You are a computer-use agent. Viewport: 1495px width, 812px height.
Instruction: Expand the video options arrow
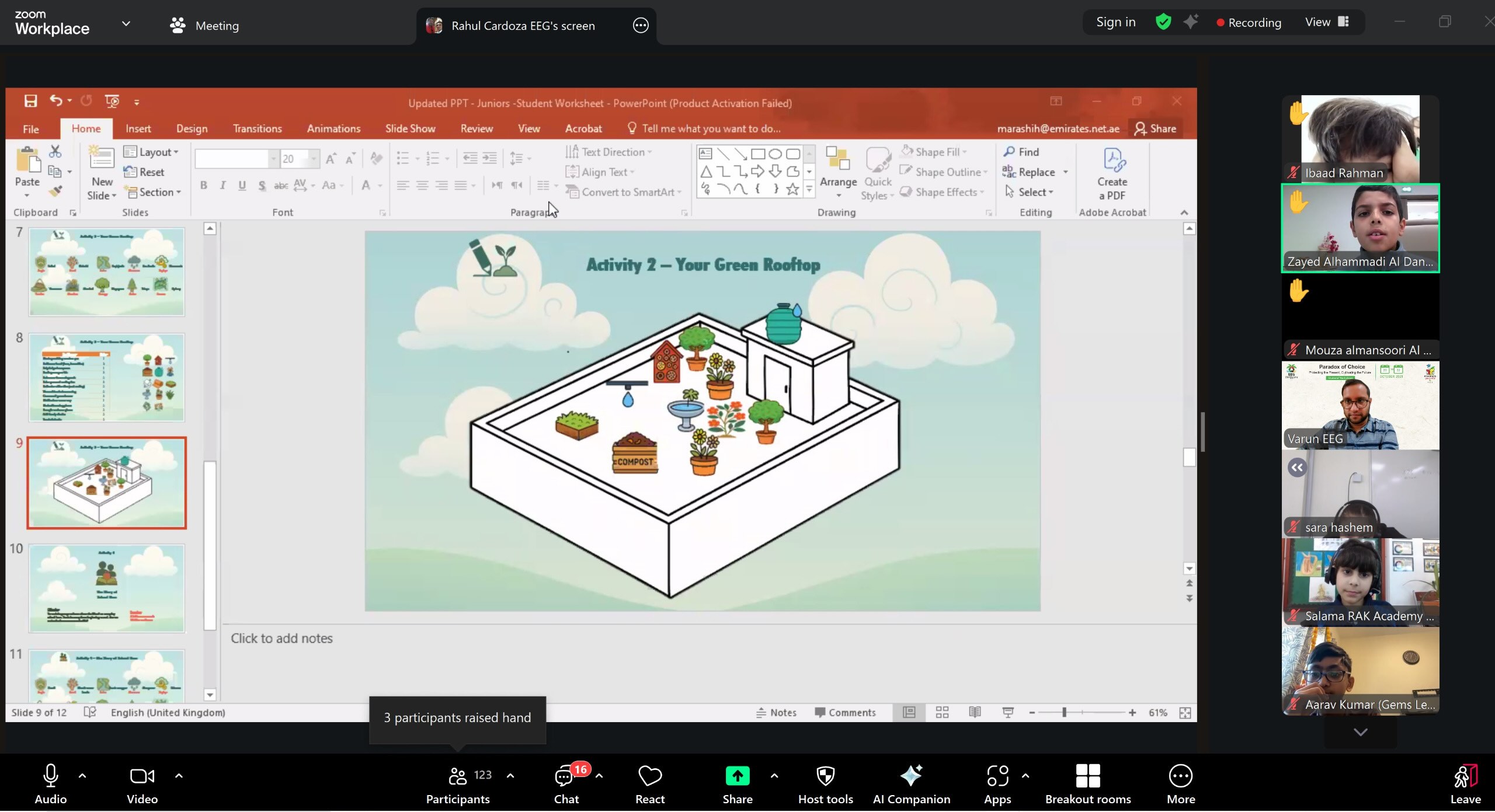tap(179, 776)
